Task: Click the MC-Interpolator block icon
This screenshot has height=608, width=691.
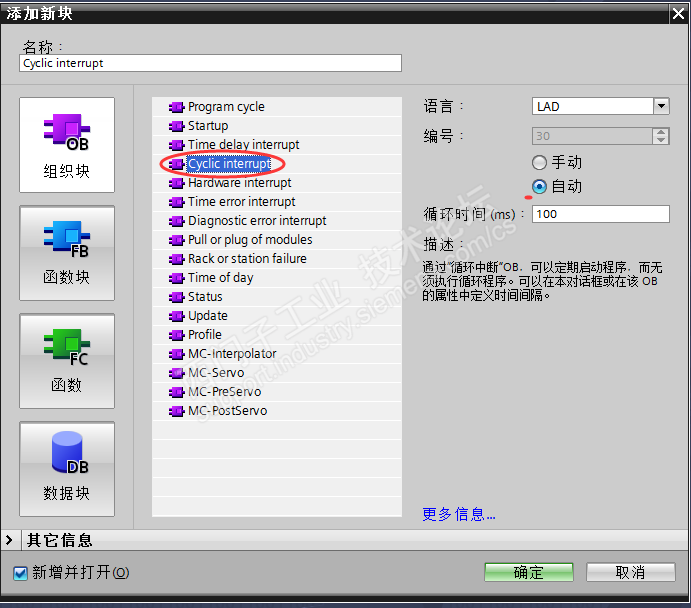Action: (176, 354)
